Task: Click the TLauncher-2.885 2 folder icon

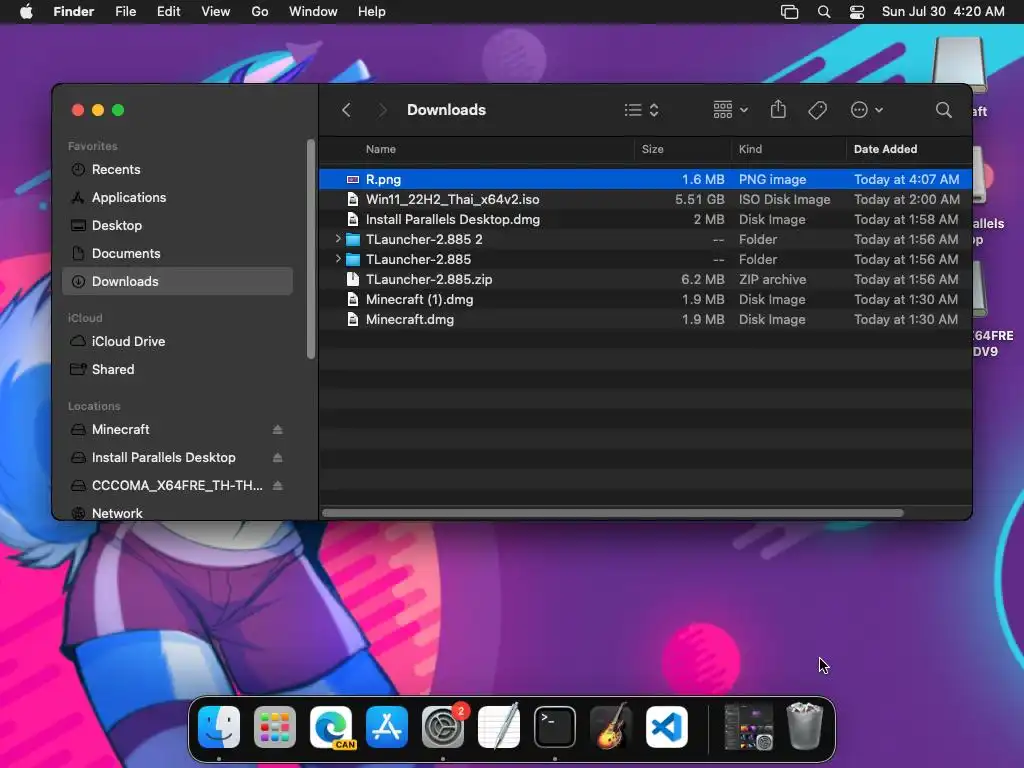Action: (353, 240)
